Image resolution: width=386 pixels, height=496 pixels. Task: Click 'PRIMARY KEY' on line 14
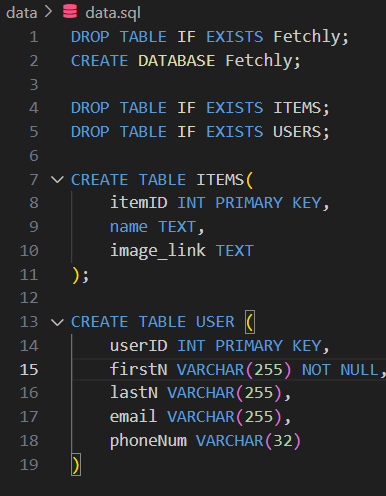point(268,346)
